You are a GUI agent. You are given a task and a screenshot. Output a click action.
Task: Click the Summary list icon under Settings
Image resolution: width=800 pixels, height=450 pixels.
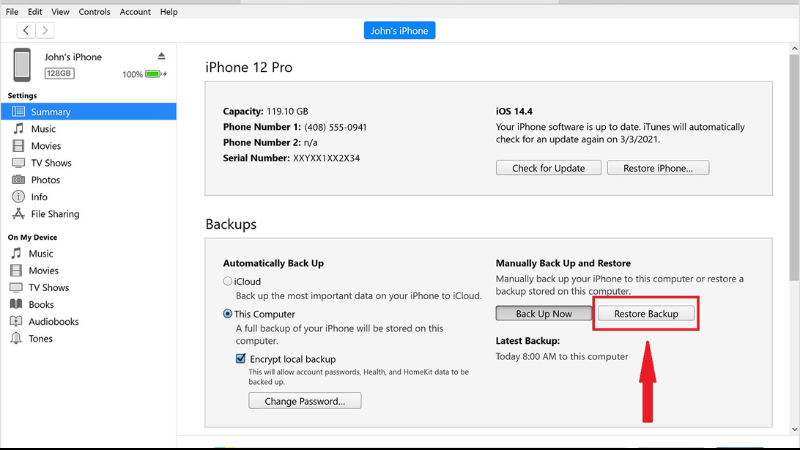tap(18, 111)
